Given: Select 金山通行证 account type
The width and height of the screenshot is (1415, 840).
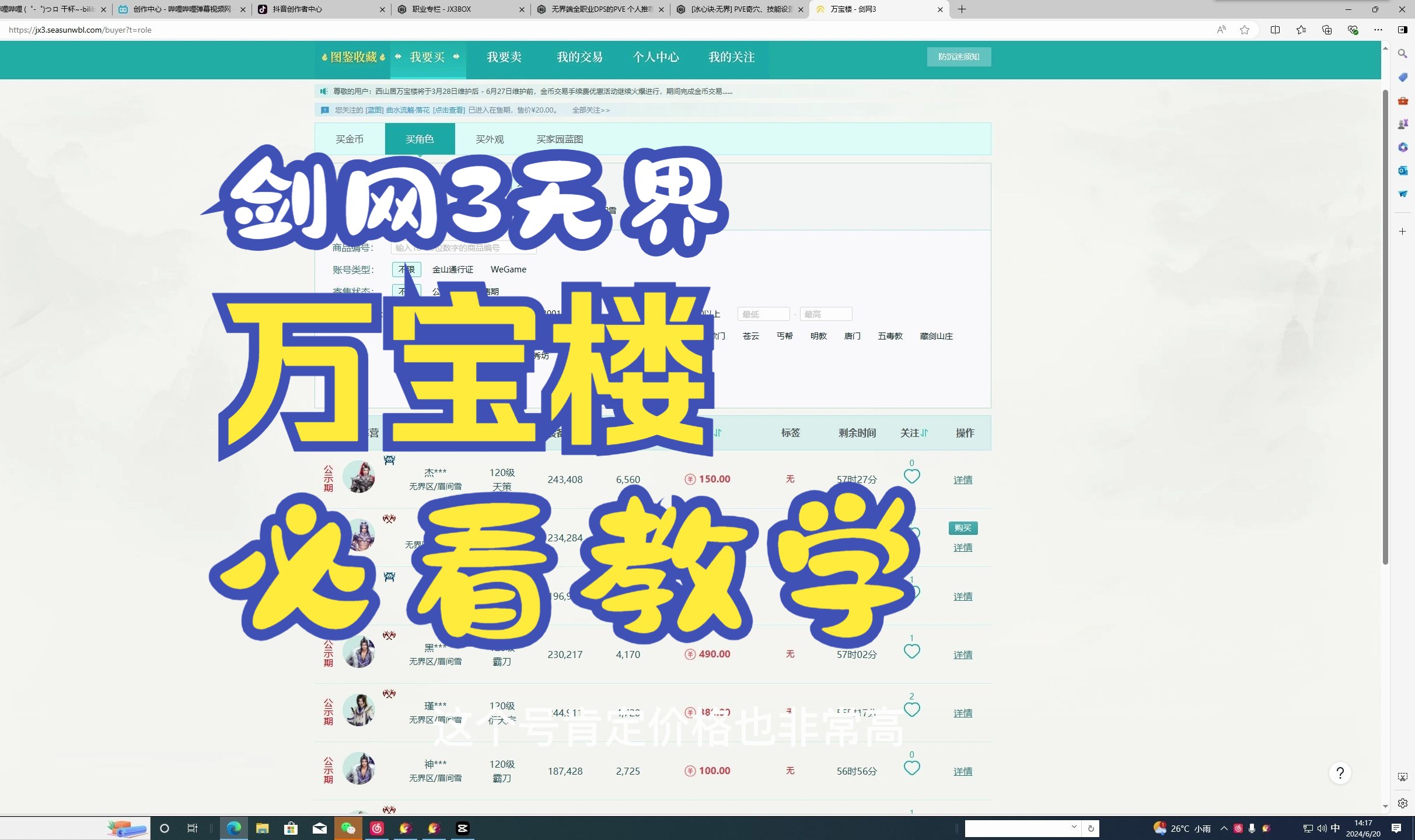Looking at the screenshot, I should 452,269.
